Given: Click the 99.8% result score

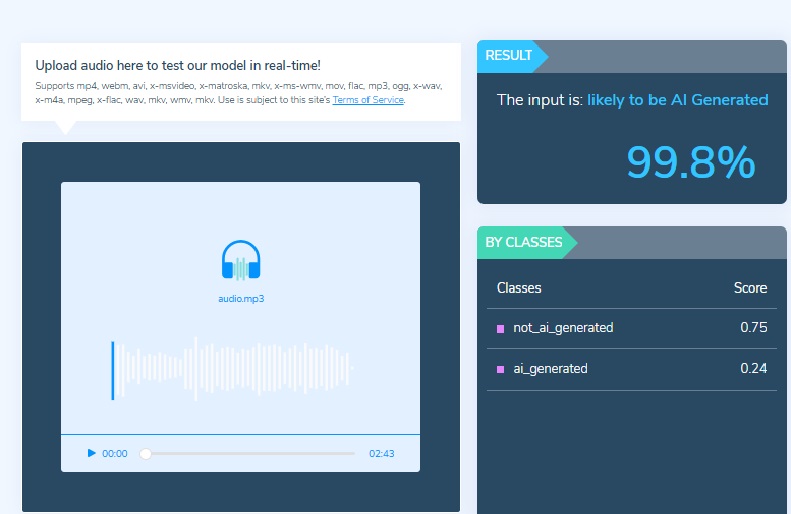Looking at the screenshot, I should tap(691, 162).
